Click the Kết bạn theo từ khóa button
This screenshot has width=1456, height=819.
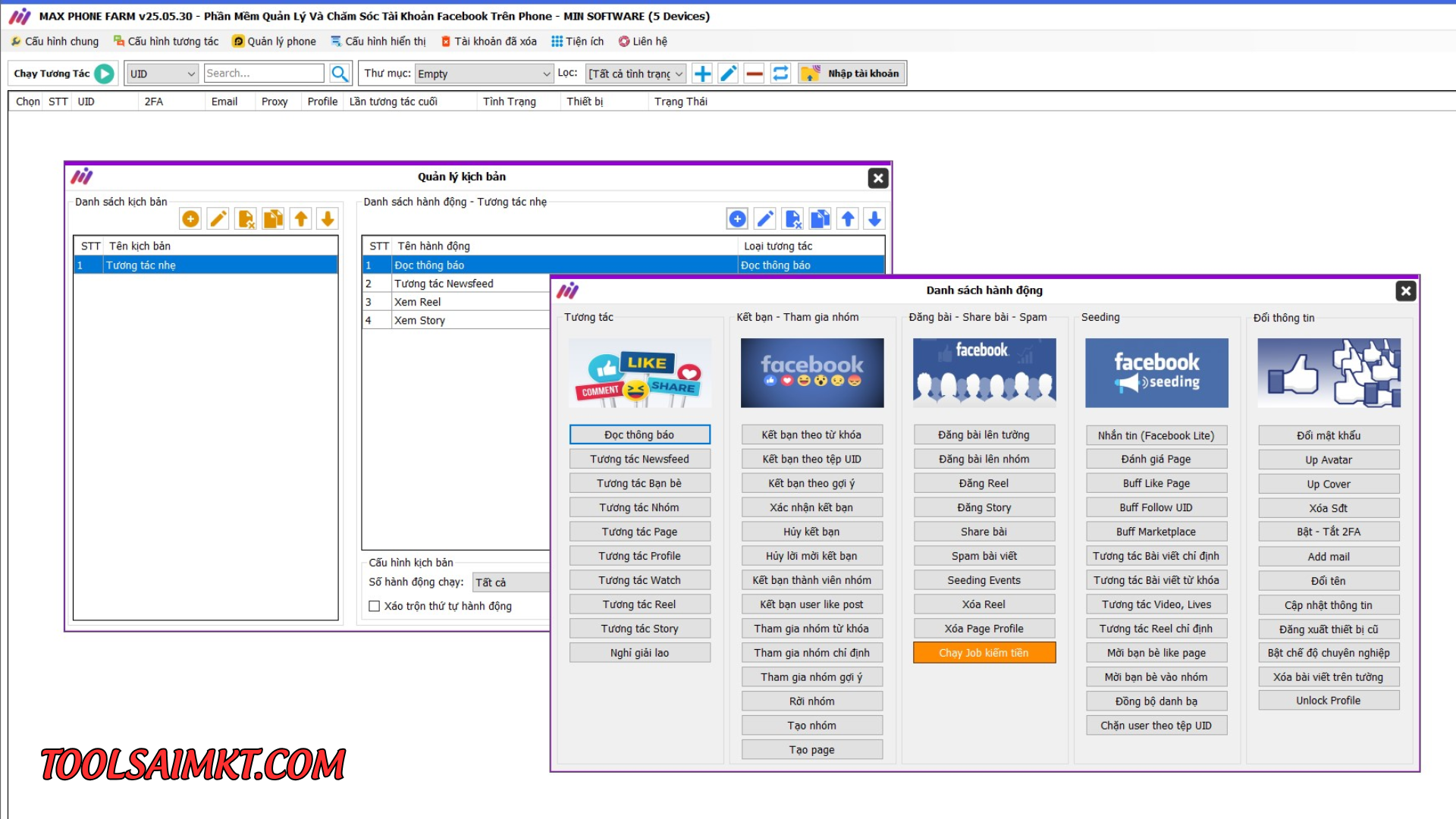click(811, 435)
